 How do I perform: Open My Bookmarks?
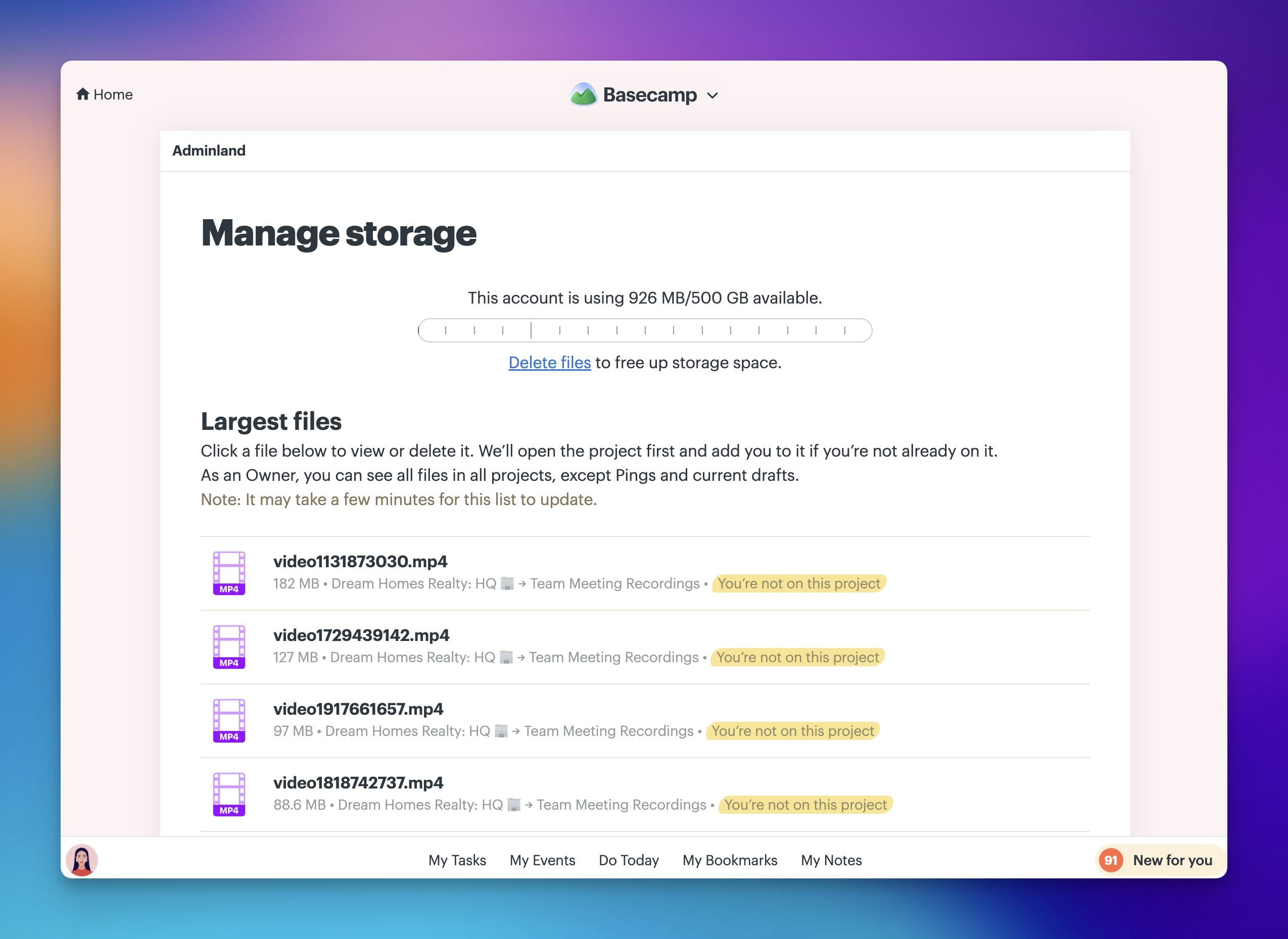[x=730, y=861]
